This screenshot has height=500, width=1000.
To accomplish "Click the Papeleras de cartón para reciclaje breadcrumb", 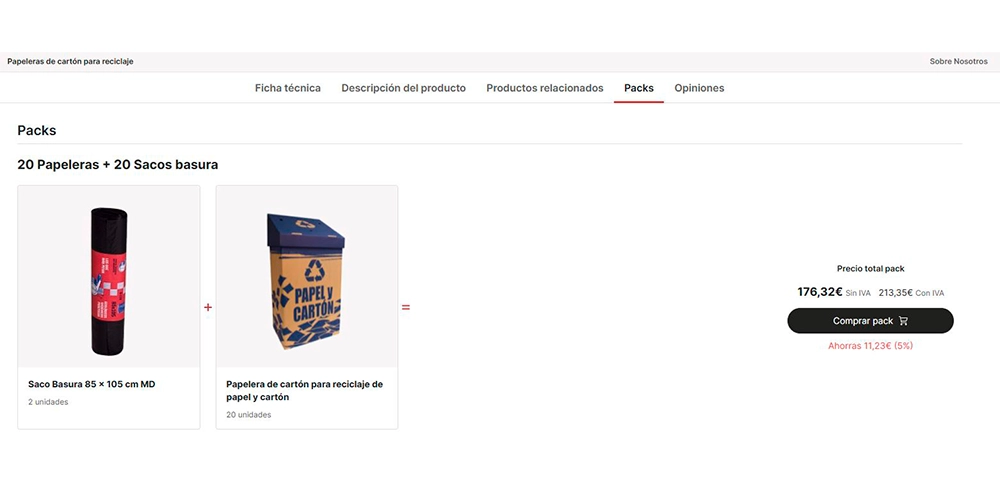I will coord(70,62).
